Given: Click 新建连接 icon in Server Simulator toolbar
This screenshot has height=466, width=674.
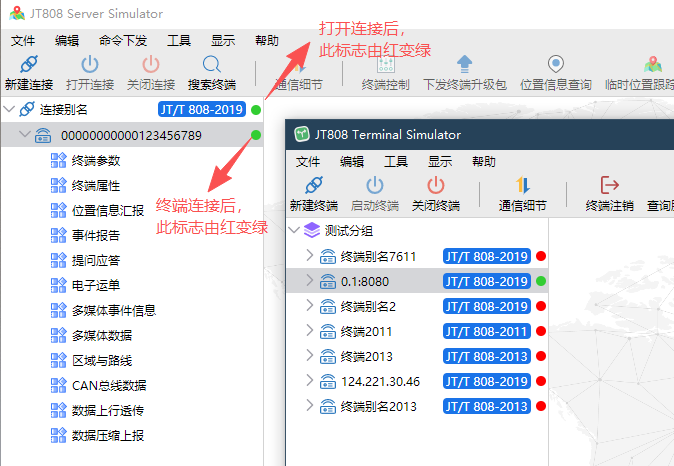Looking at the screenshot, I should (28, 65).
